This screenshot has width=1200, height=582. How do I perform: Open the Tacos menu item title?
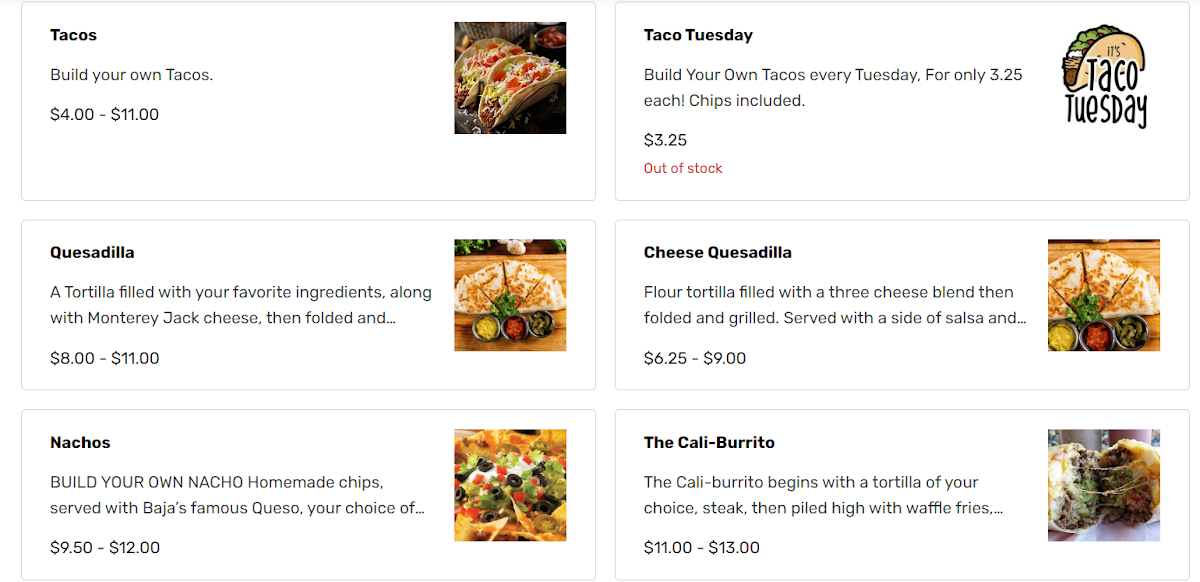click(73, 35)
